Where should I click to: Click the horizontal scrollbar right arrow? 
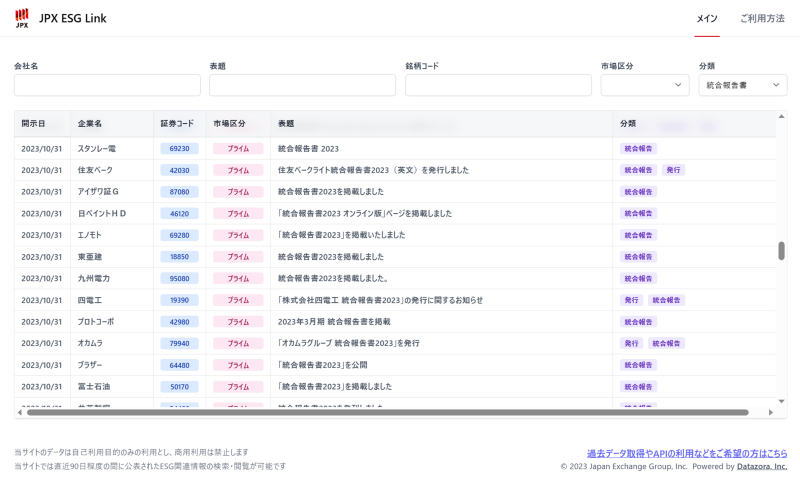click(770, 412)
